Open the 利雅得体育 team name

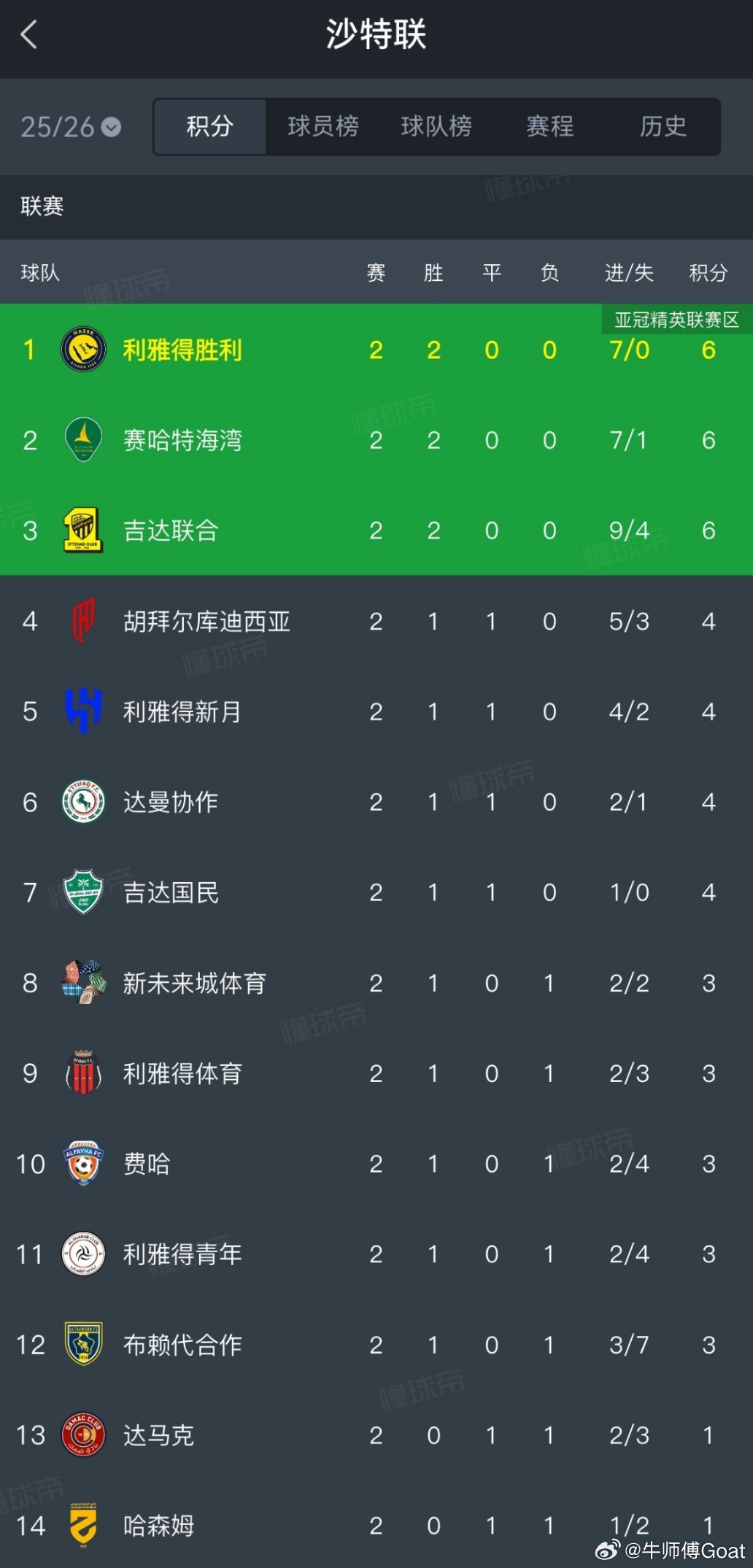point(182,1073)
